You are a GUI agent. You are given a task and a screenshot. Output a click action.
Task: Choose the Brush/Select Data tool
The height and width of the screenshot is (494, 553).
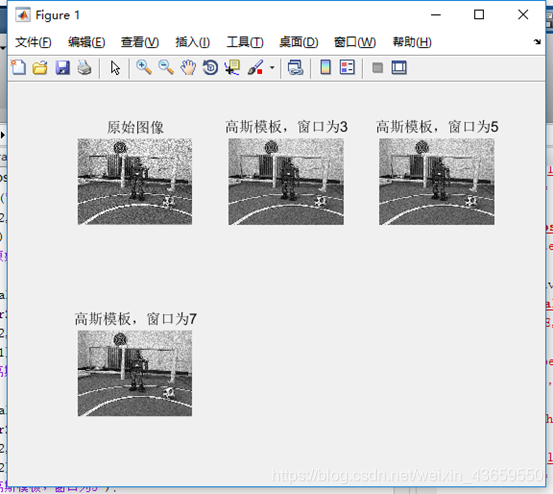255,67
